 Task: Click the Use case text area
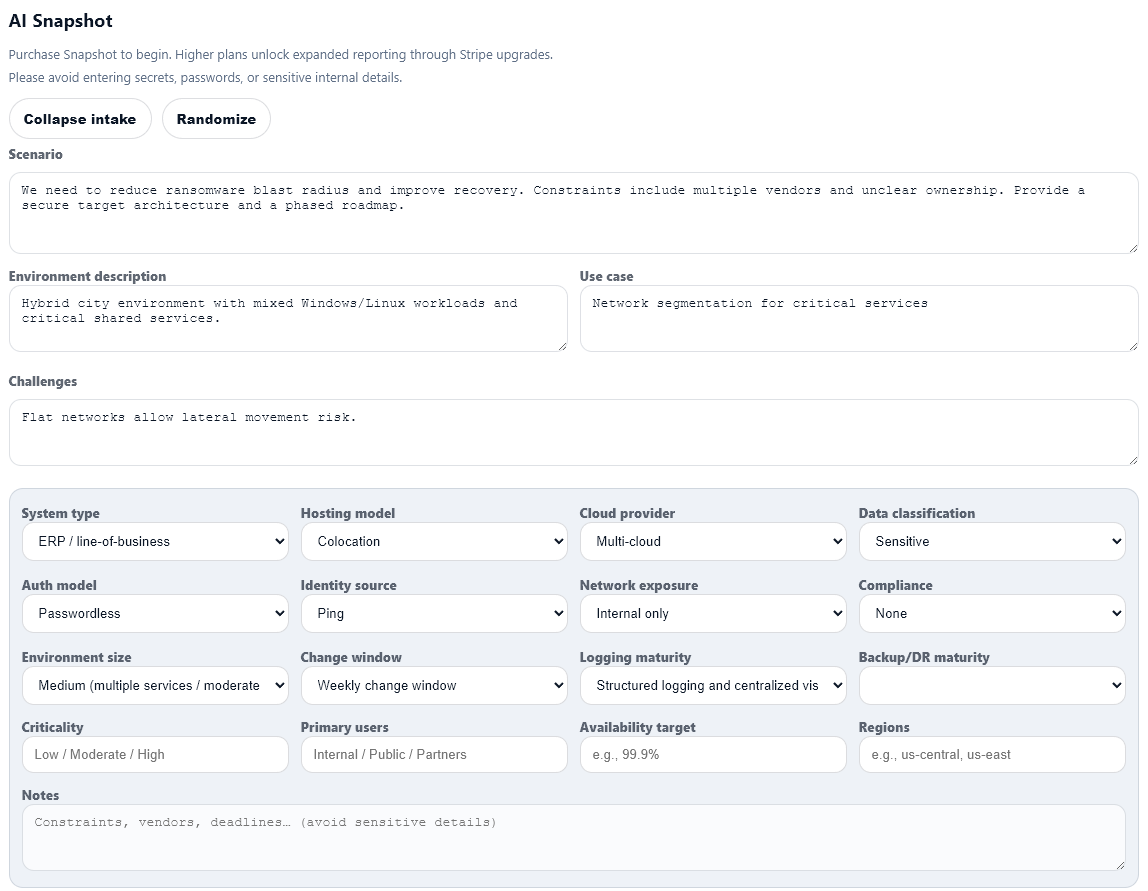coord(860,318)
